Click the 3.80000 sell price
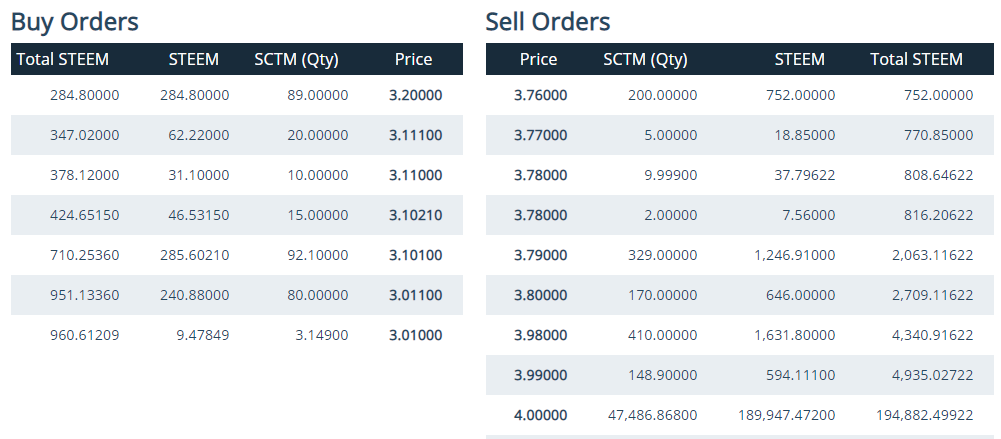This screenshot has height=439, width=1001. 540,295
